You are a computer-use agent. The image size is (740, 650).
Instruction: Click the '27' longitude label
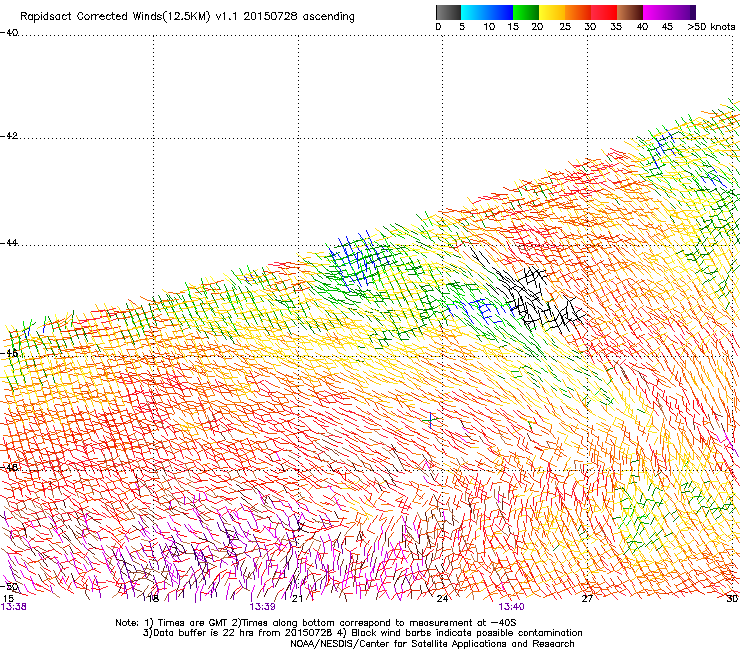(587, 599)
